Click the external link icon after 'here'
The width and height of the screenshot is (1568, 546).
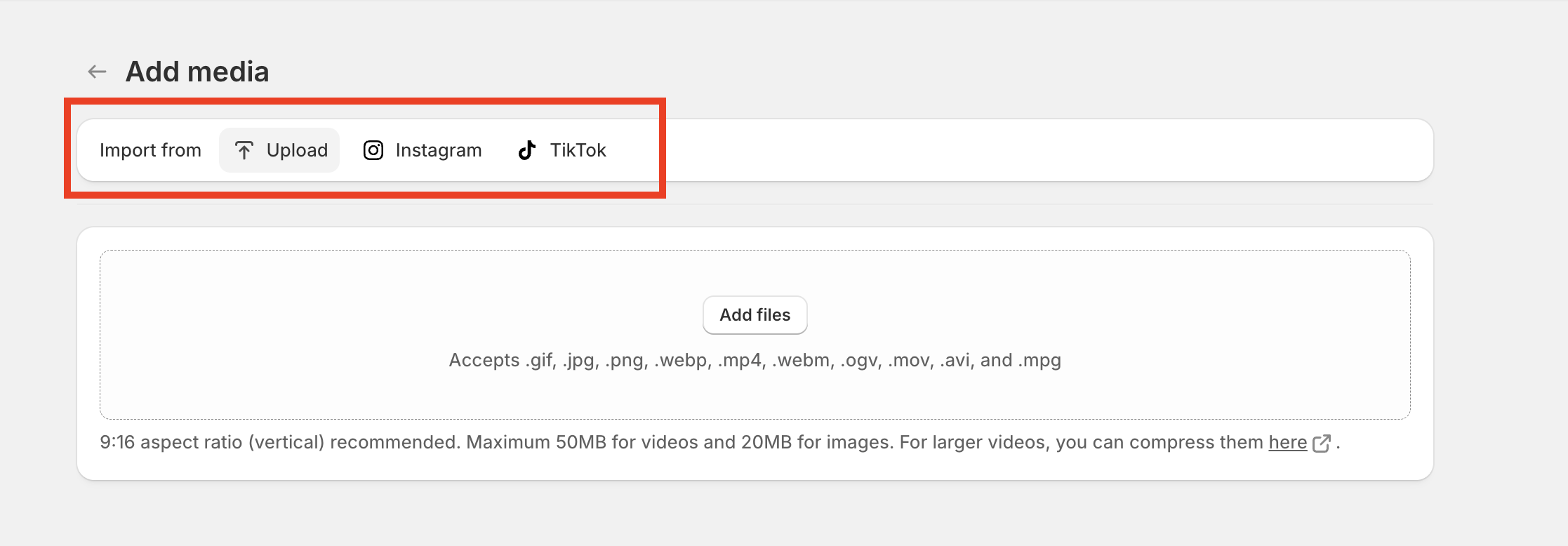click(1321, 444)
